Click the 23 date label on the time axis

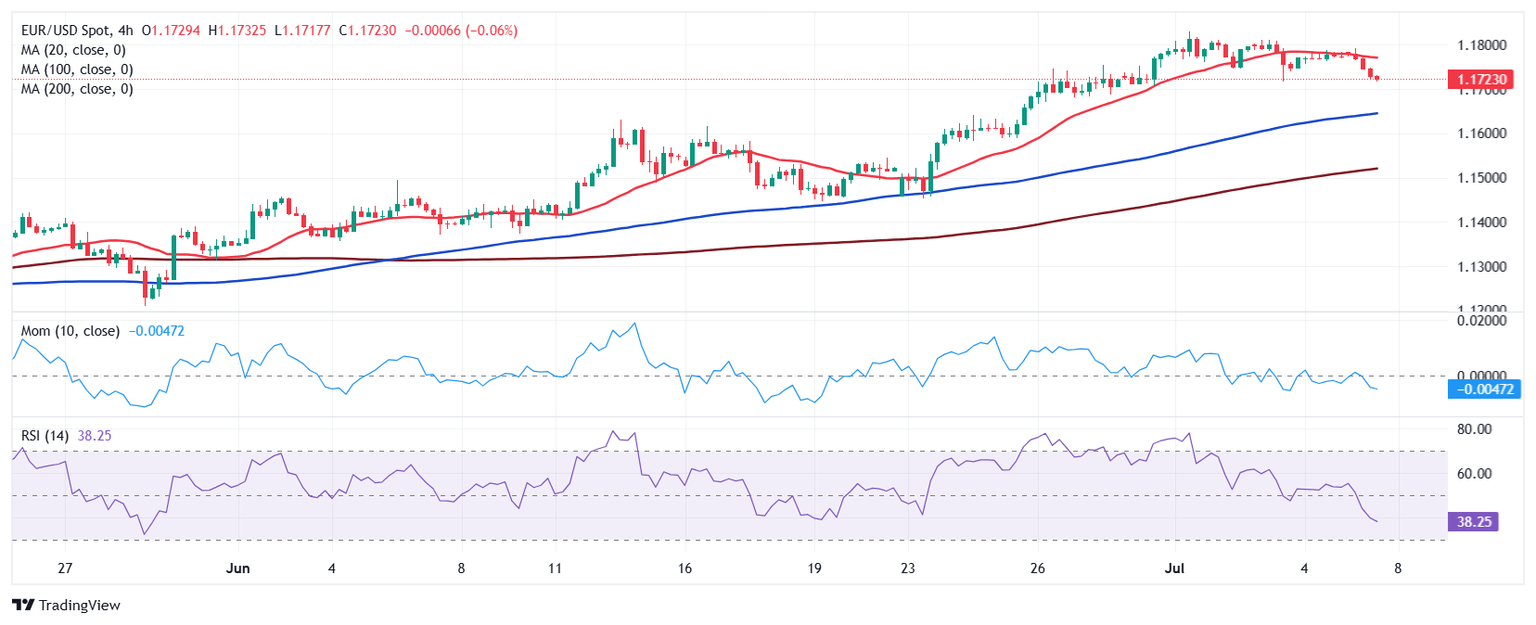point(907,568)
